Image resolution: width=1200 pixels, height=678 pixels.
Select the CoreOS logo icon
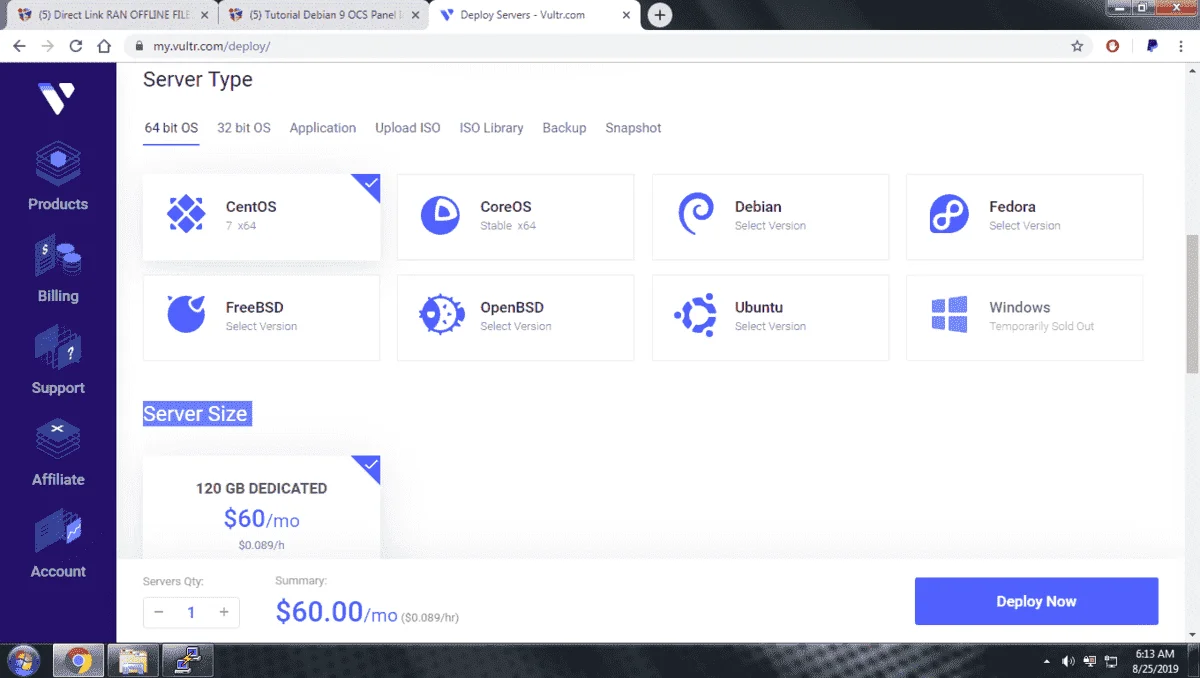[440, 215]
